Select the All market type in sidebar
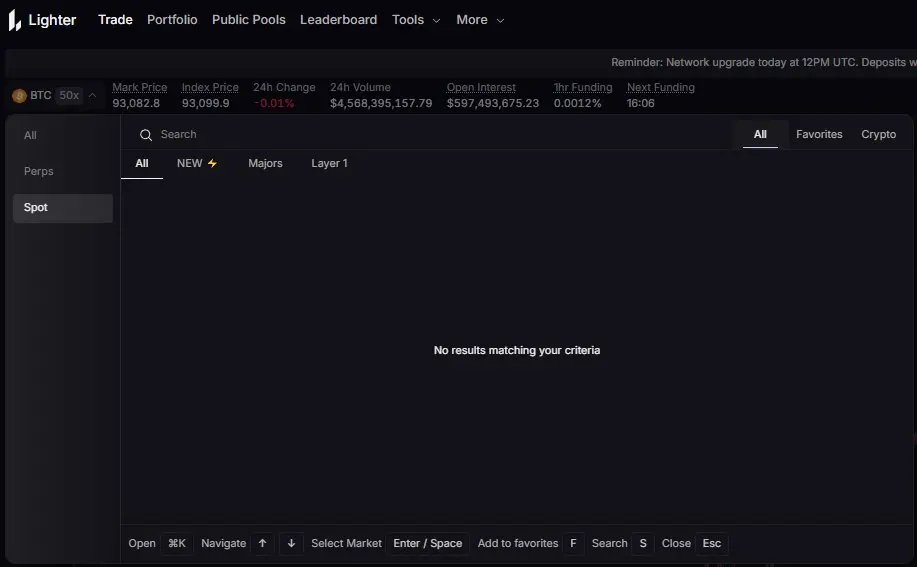The width and height of the screenshot is (917, 567). [x=63, y=136]
